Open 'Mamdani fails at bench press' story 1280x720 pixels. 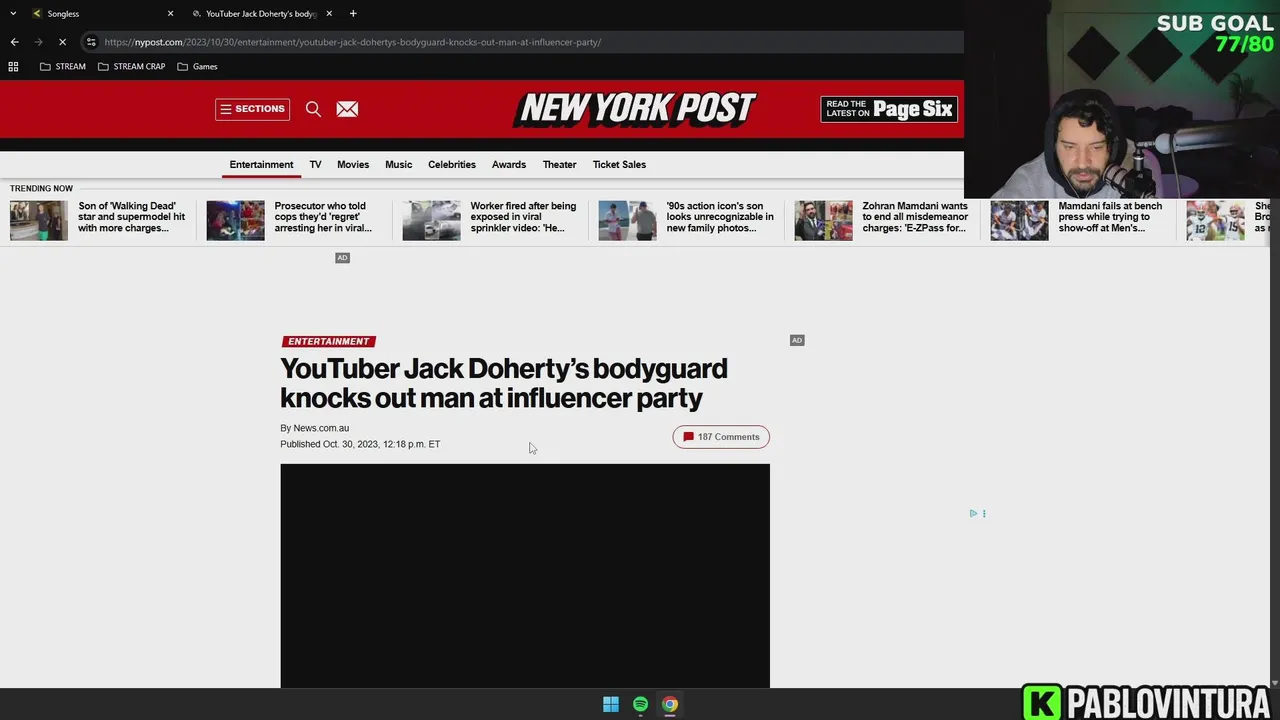(1110, 217)
